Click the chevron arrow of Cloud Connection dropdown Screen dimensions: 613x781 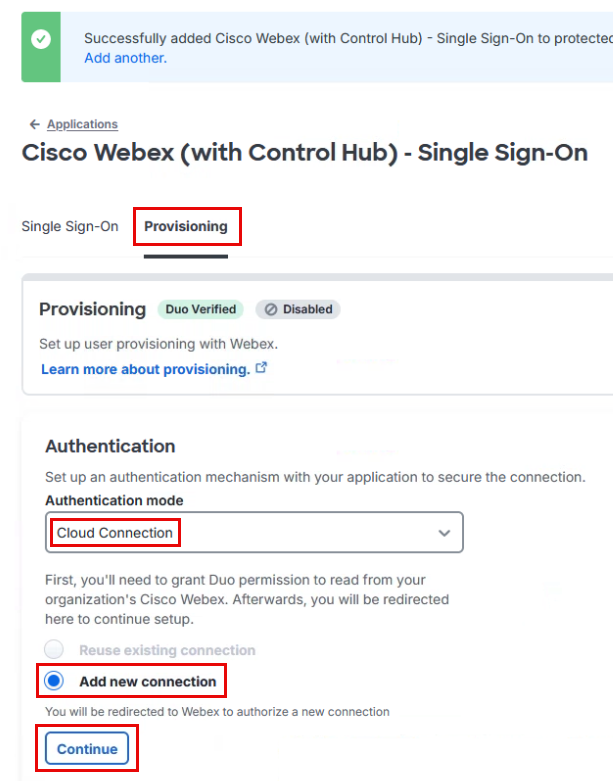point(444,533)
